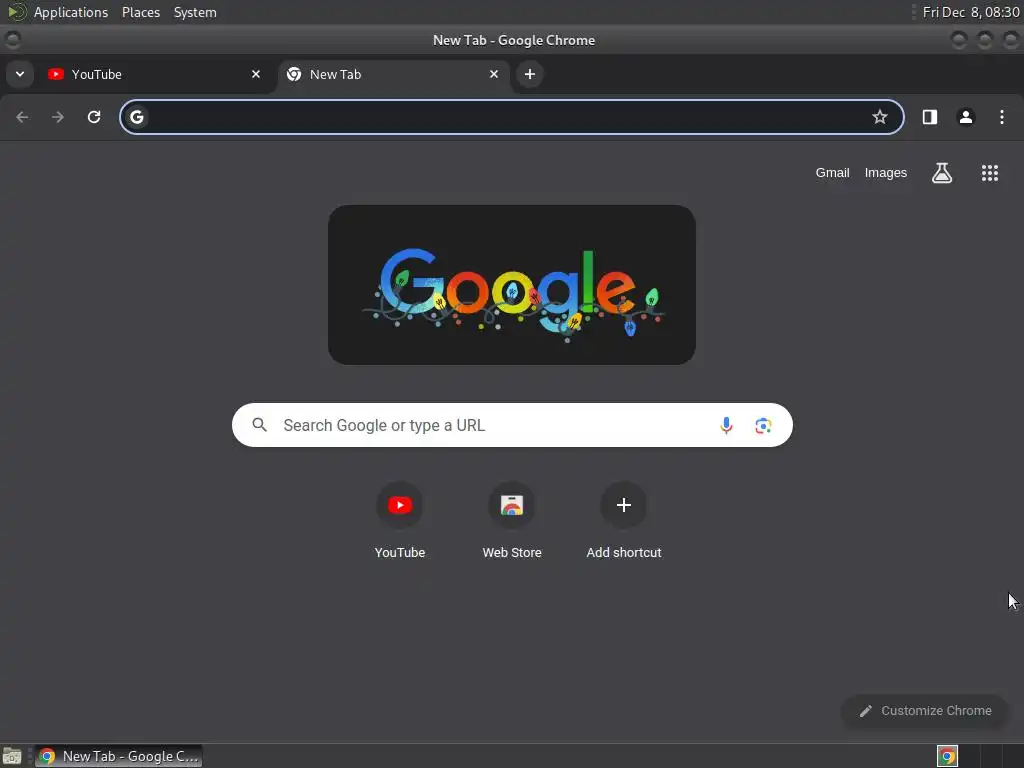Click the Google holiday doodle
Image resolution: width=1024 pixels, height=768 pixels.
[x=512, y=285]
